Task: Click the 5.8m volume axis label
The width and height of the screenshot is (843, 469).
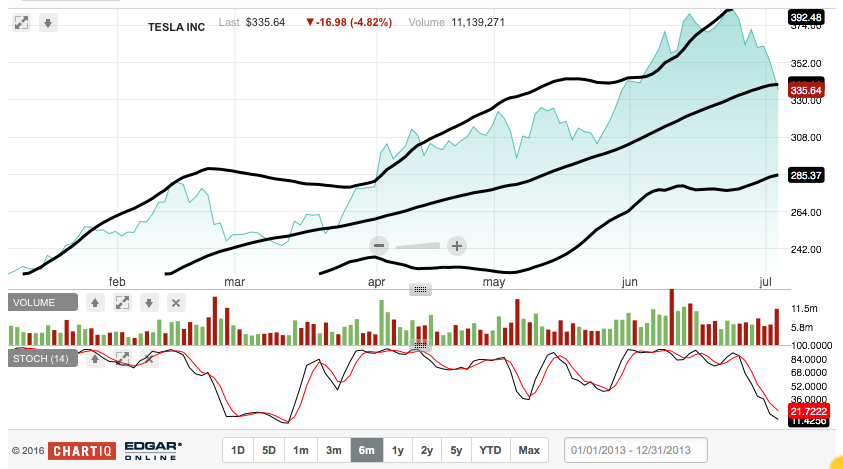Action: (802, 328)
